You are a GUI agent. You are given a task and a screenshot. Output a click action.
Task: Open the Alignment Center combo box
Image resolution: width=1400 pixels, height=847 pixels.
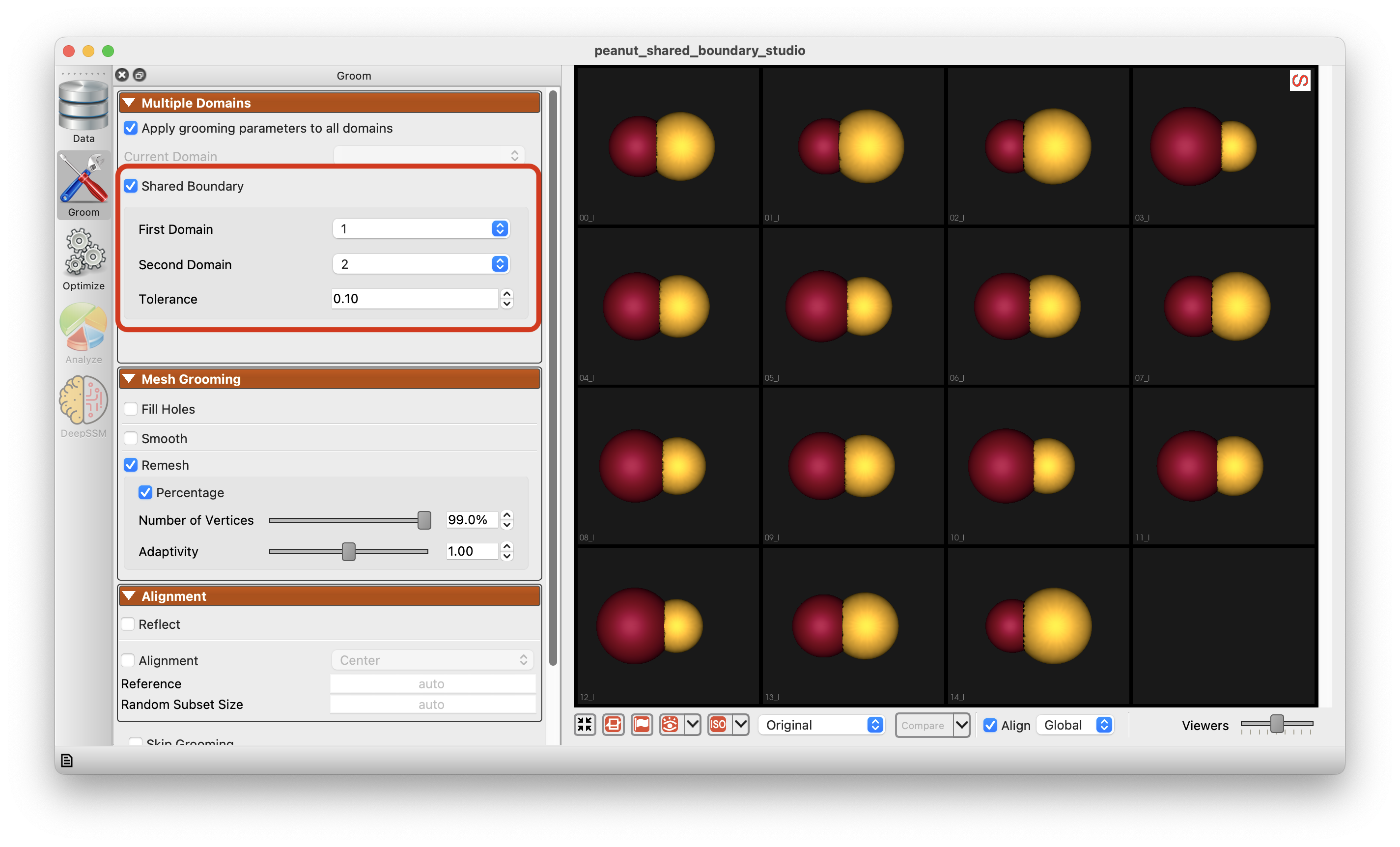(432, 659)
